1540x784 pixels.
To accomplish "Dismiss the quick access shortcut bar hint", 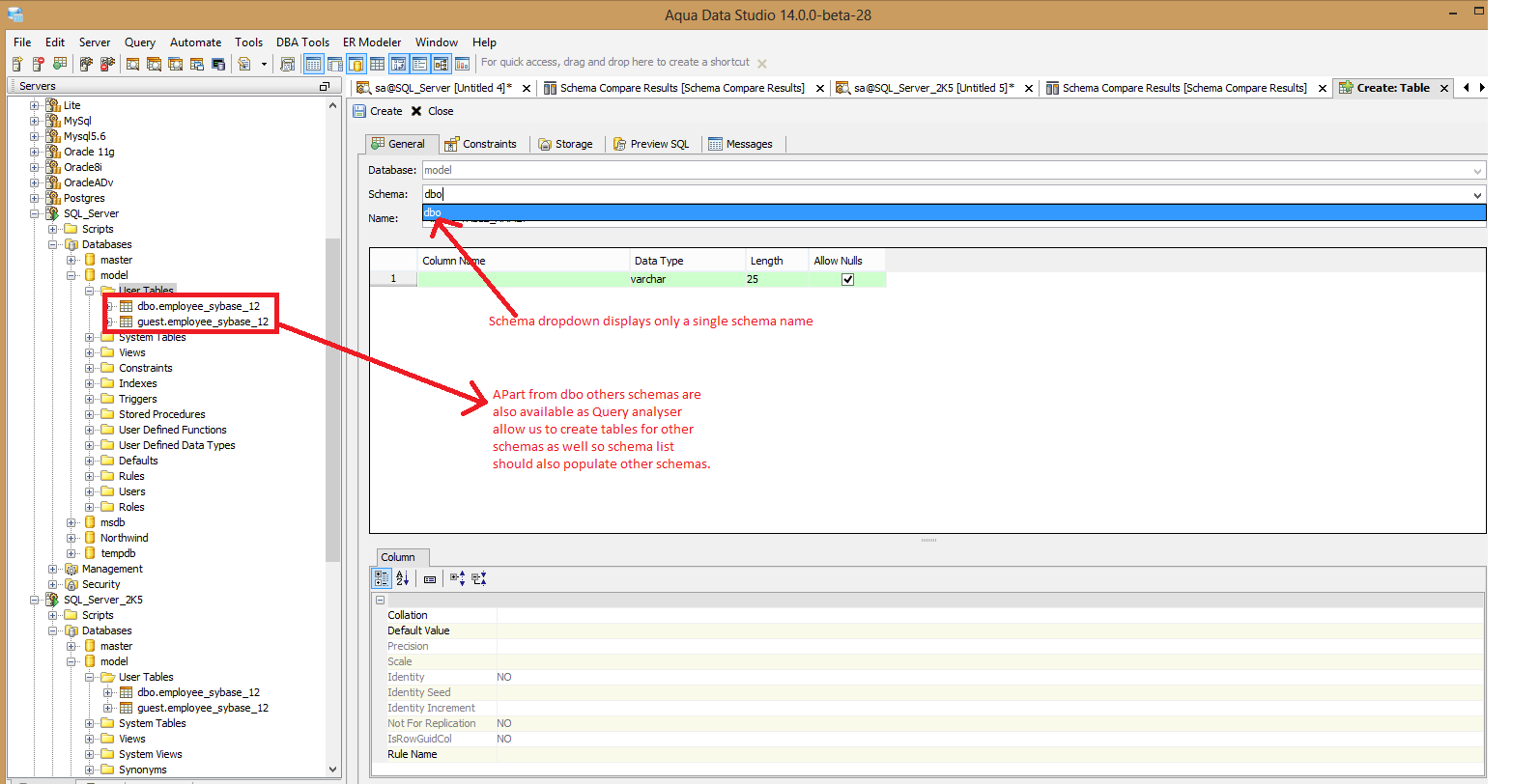I will click(x=762, y=64).
